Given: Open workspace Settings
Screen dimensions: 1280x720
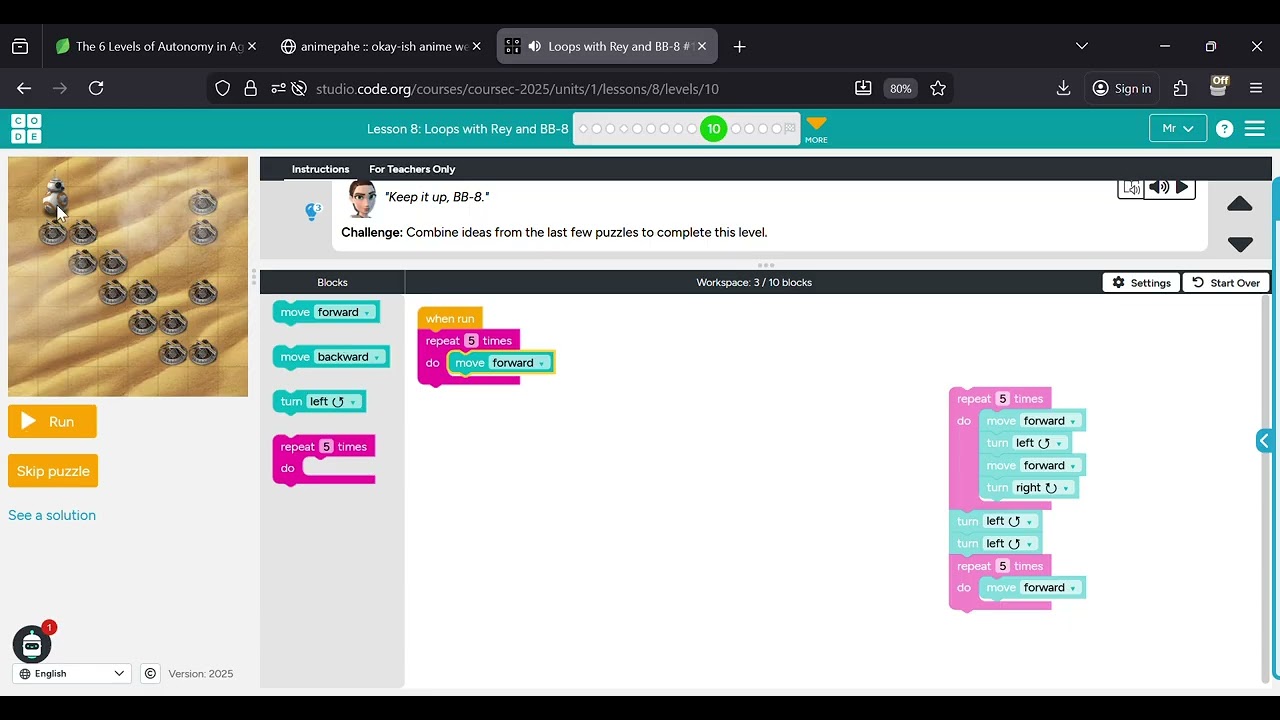Looking at the screenshot, I should point(1141,283).
